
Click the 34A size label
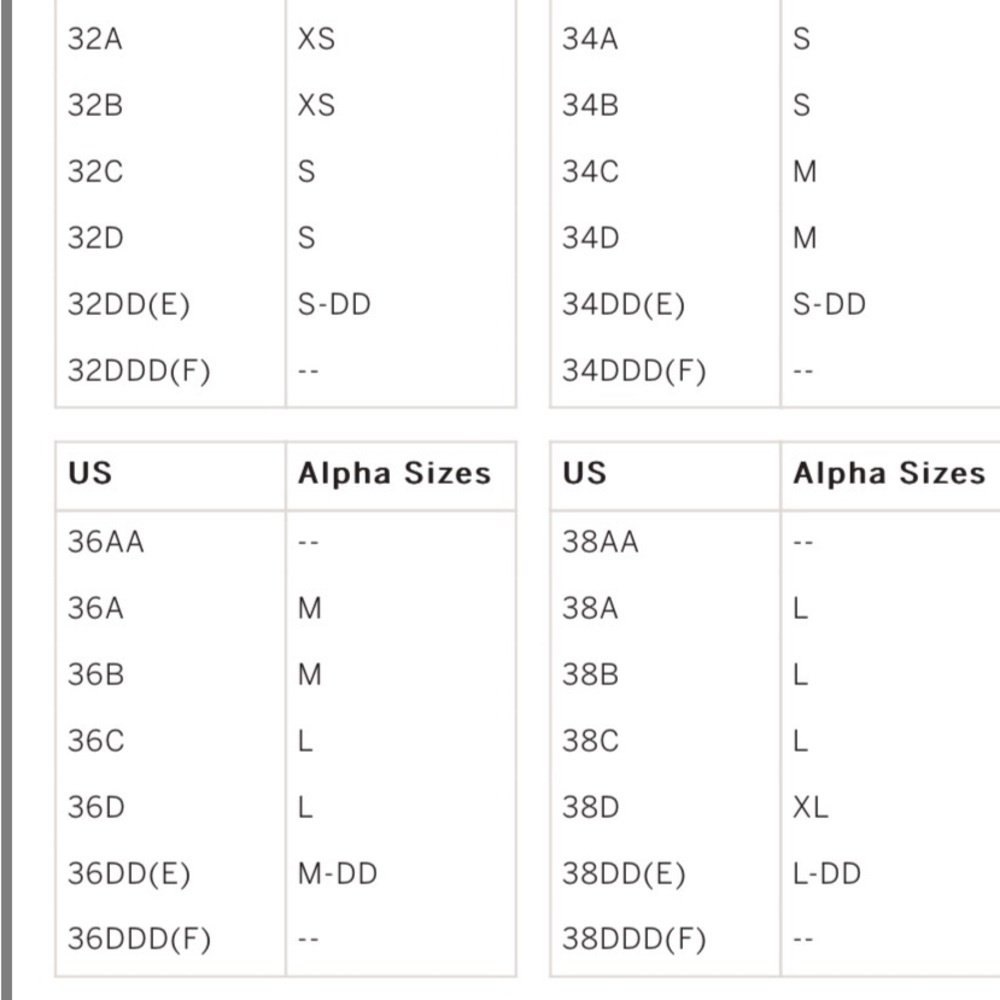(x=590, y=39)
